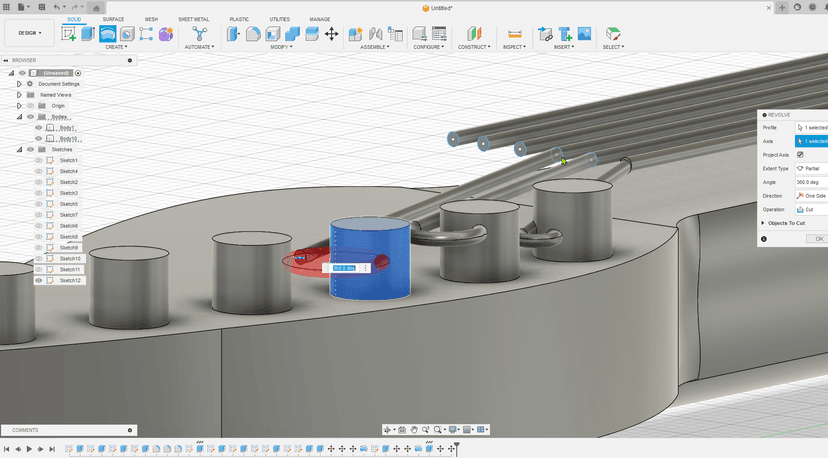Open the Design workspace dropdown
The image size is (828, 458).
pyautogui.click(x=29, y=33)
